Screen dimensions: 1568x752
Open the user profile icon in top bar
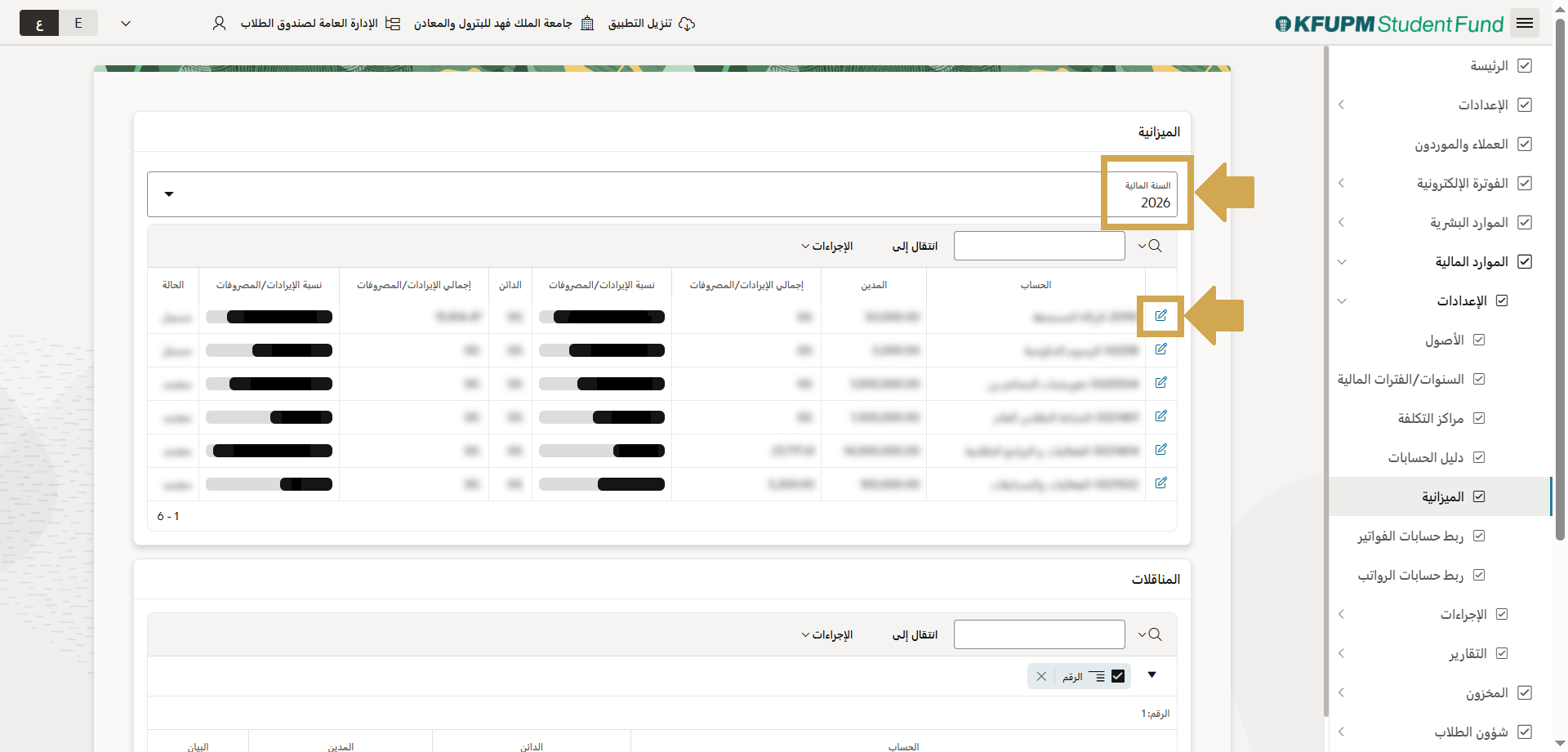coord(219,24)
